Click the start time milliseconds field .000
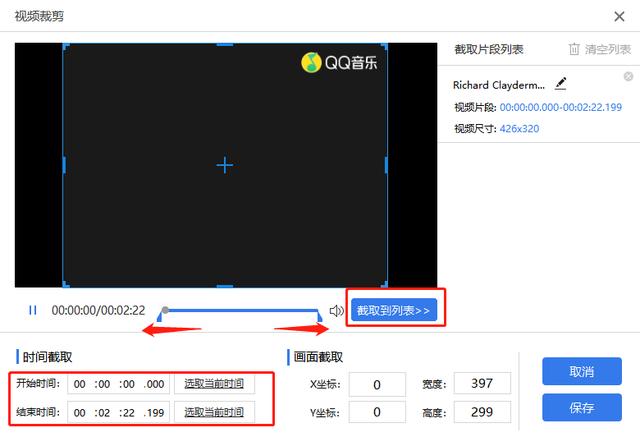 [x=155, y=384]
